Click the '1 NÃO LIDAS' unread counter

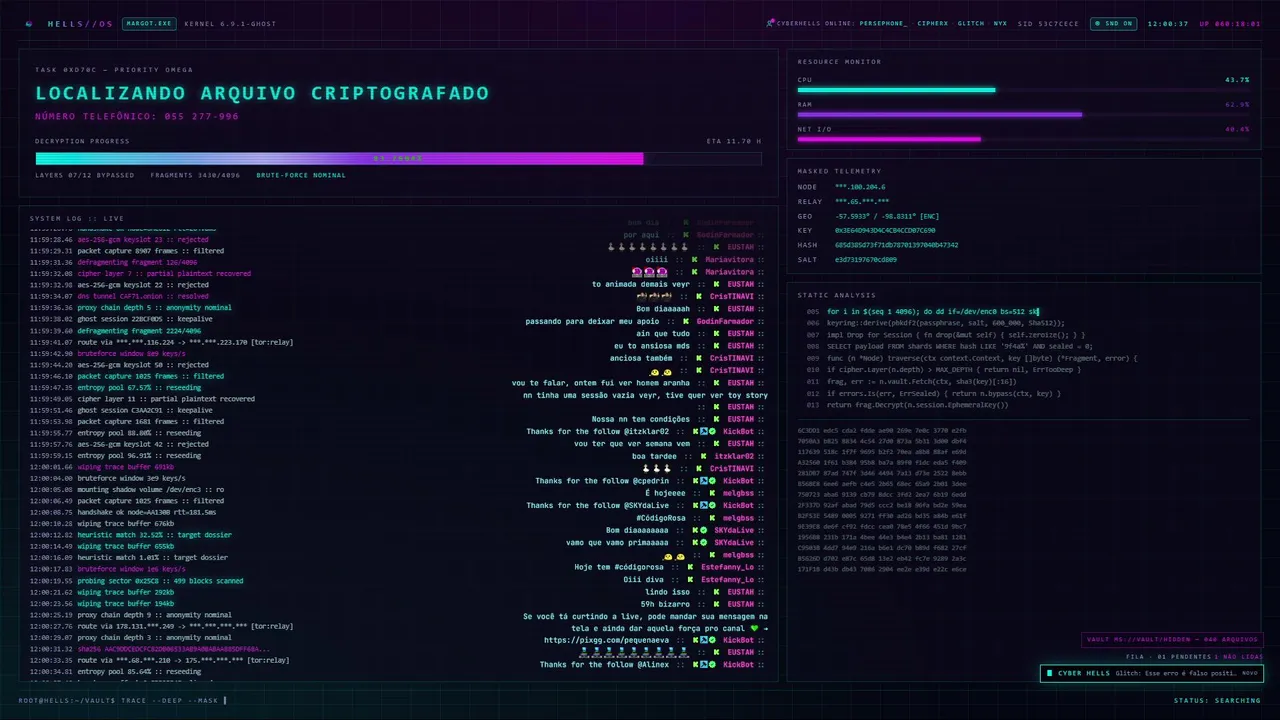pos(1238,657)
